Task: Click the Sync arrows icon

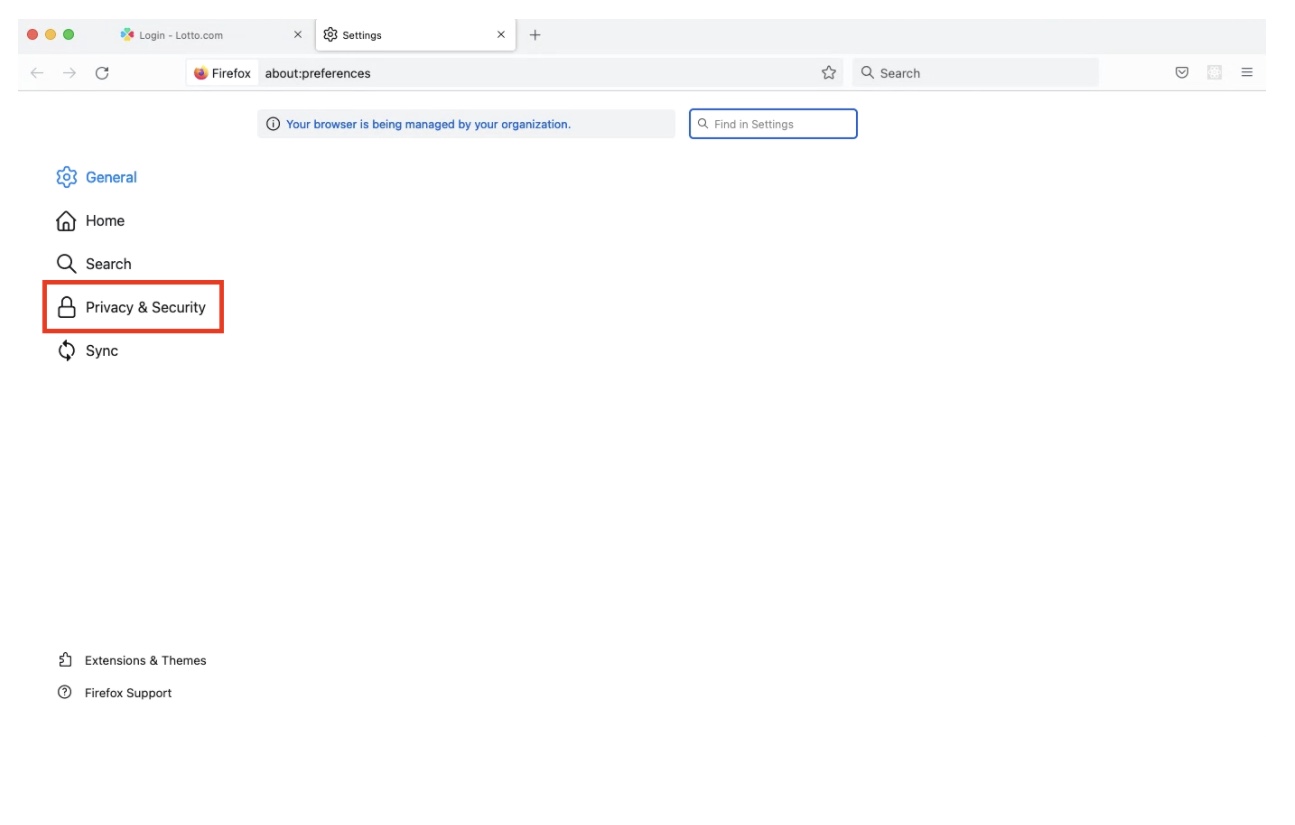Action: 67,351
